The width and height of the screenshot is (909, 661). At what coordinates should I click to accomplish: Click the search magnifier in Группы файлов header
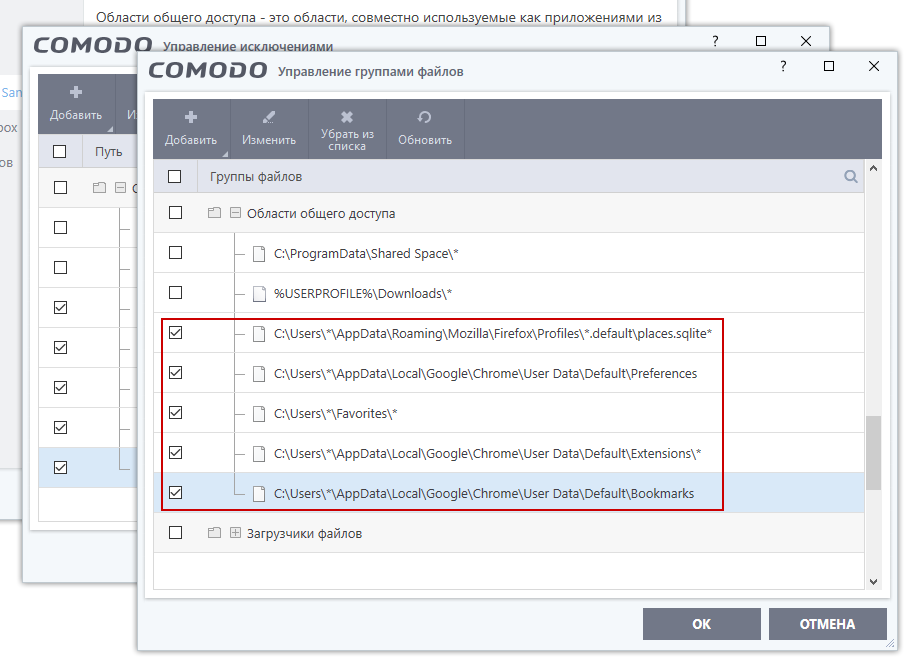click(x=850, y=176)
